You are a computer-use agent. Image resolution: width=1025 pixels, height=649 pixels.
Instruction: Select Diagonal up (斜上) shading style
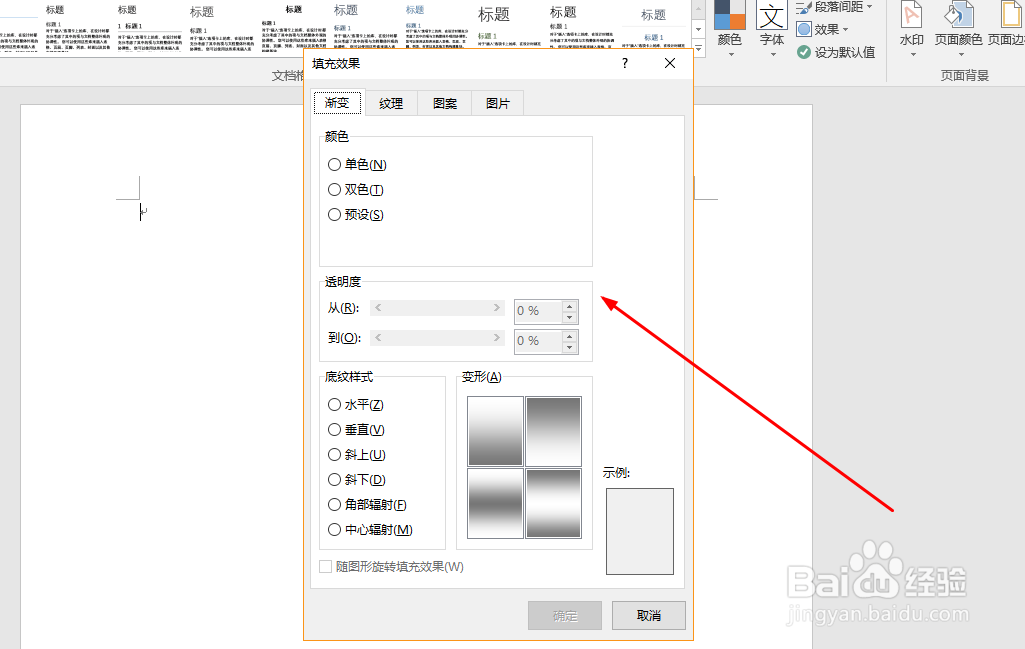356,454
